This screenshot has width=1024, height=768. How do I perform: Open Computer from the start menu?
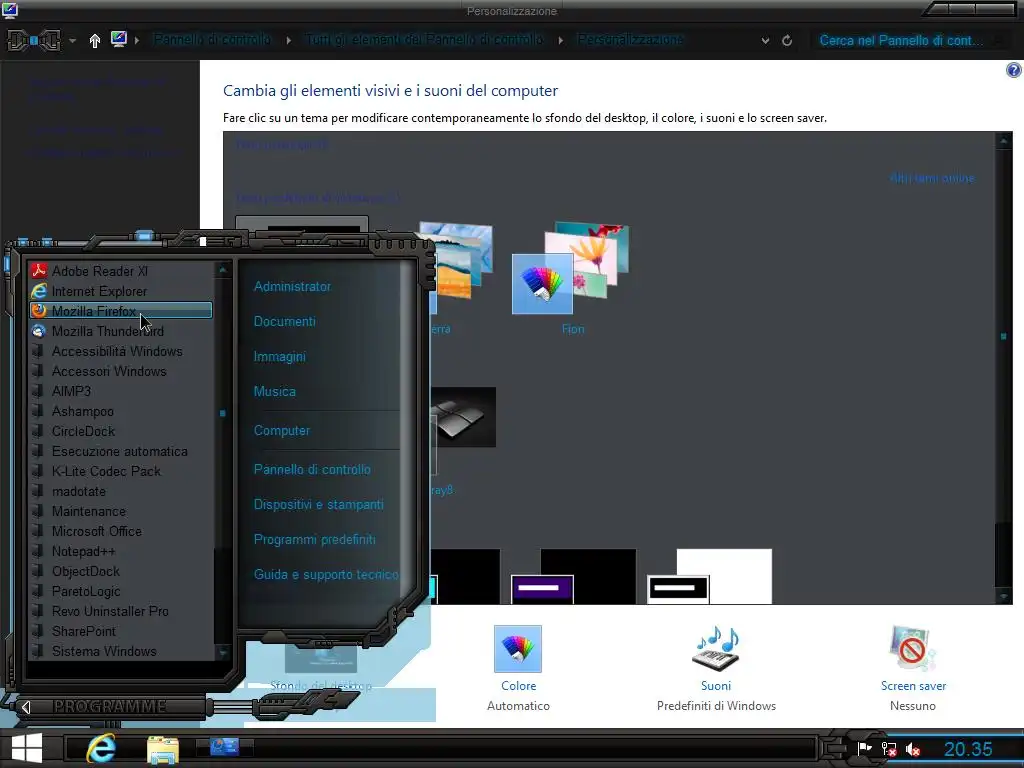[282, 430]
